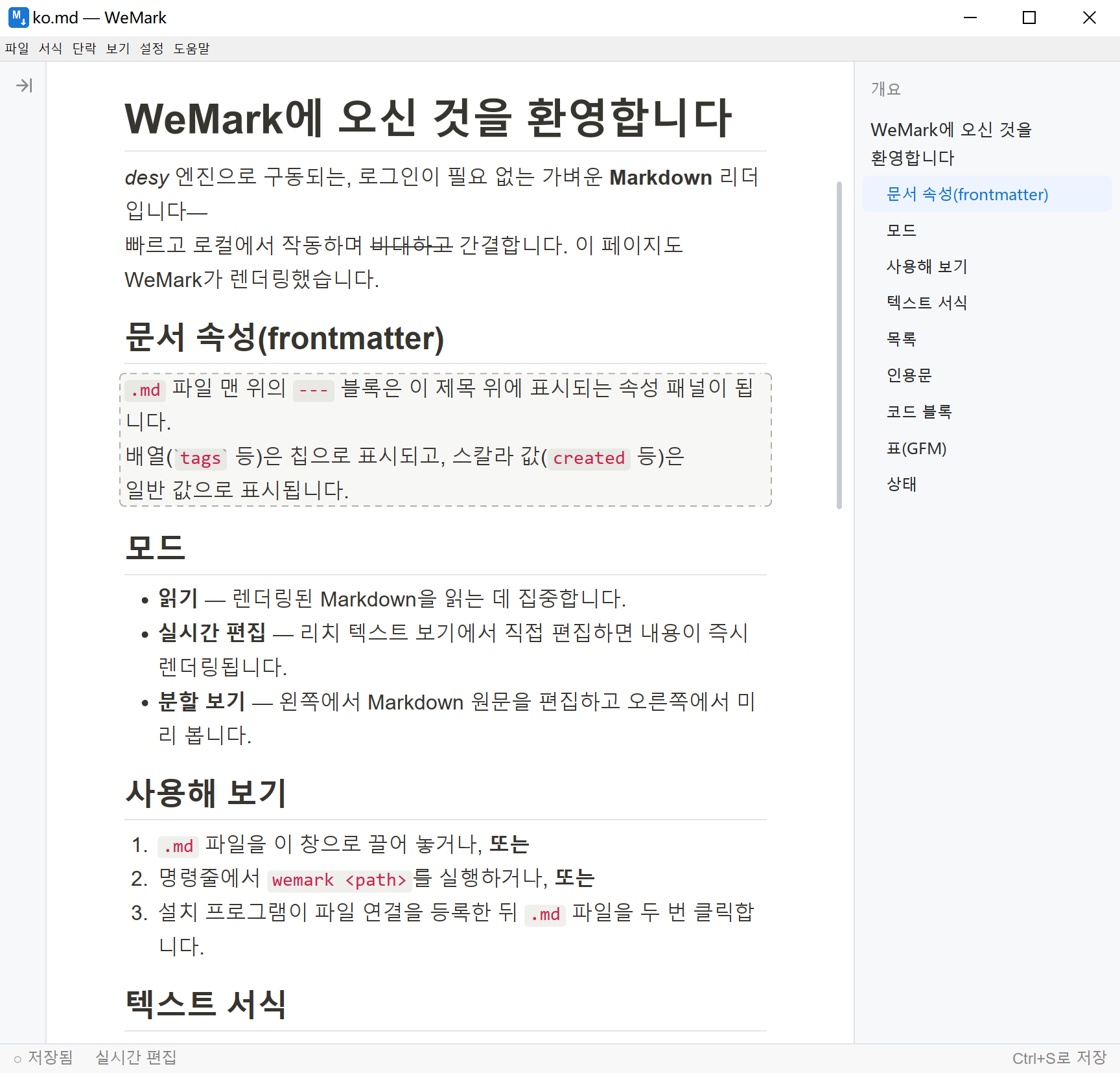
Task: Navigate to 사용해 보기 outline item
Action: click(x=987, y=266)
